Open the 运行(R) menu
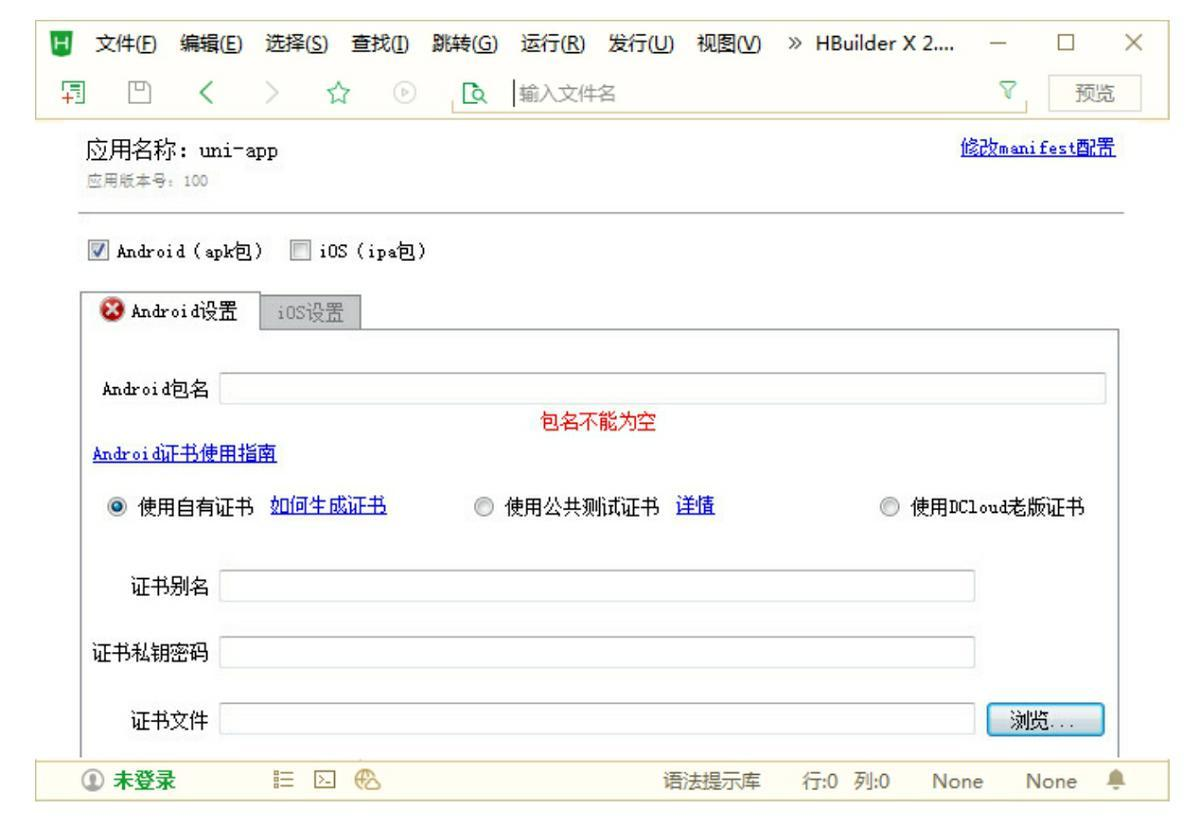The image size is (1200, 827). point(555,44)
